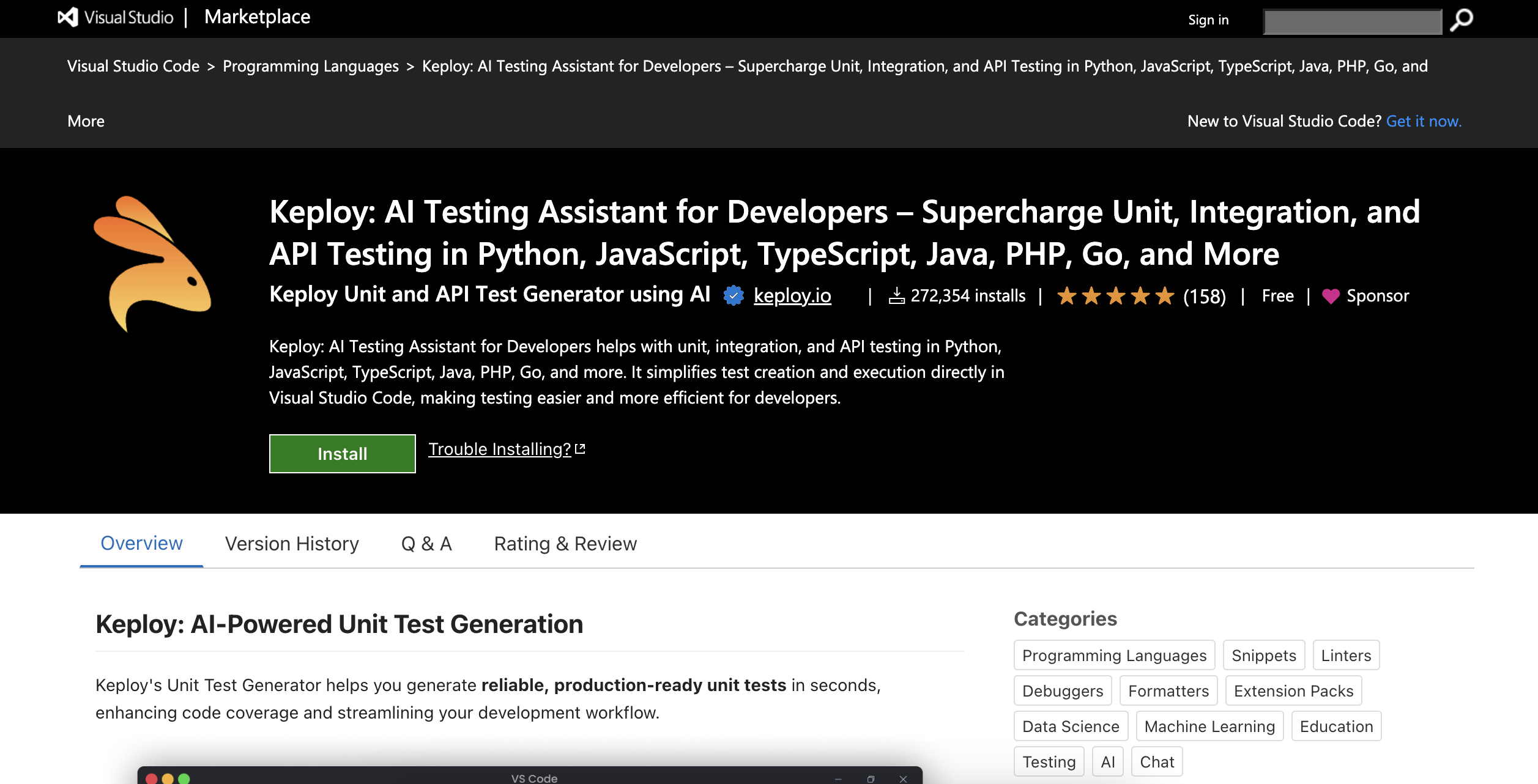The image size is (1538, 784).
Task: Click the installs download icon
Action: (x=896, y=296)
